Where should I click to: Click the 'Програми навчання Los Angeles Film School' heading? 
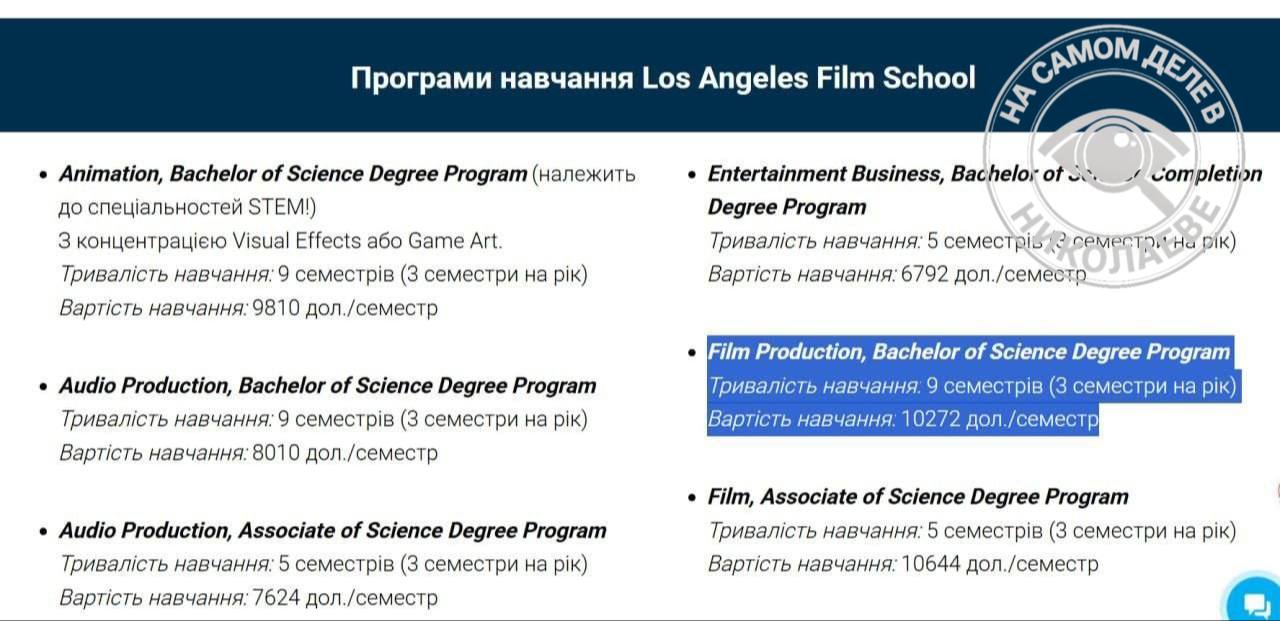click(x=662, y=78)
